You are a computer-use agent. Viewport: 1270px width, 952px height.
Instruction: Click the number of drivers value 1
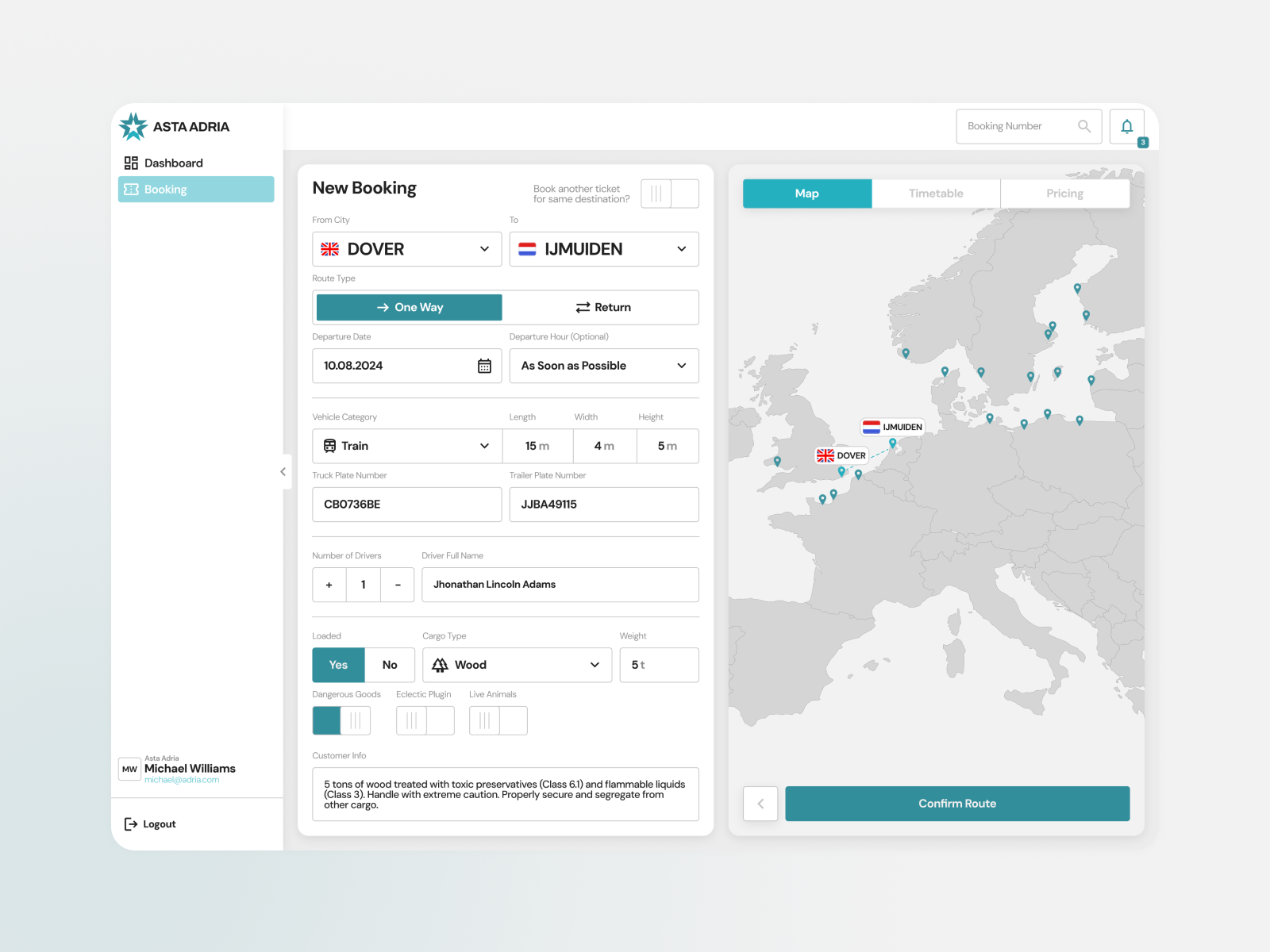click(x=364, y=585)
